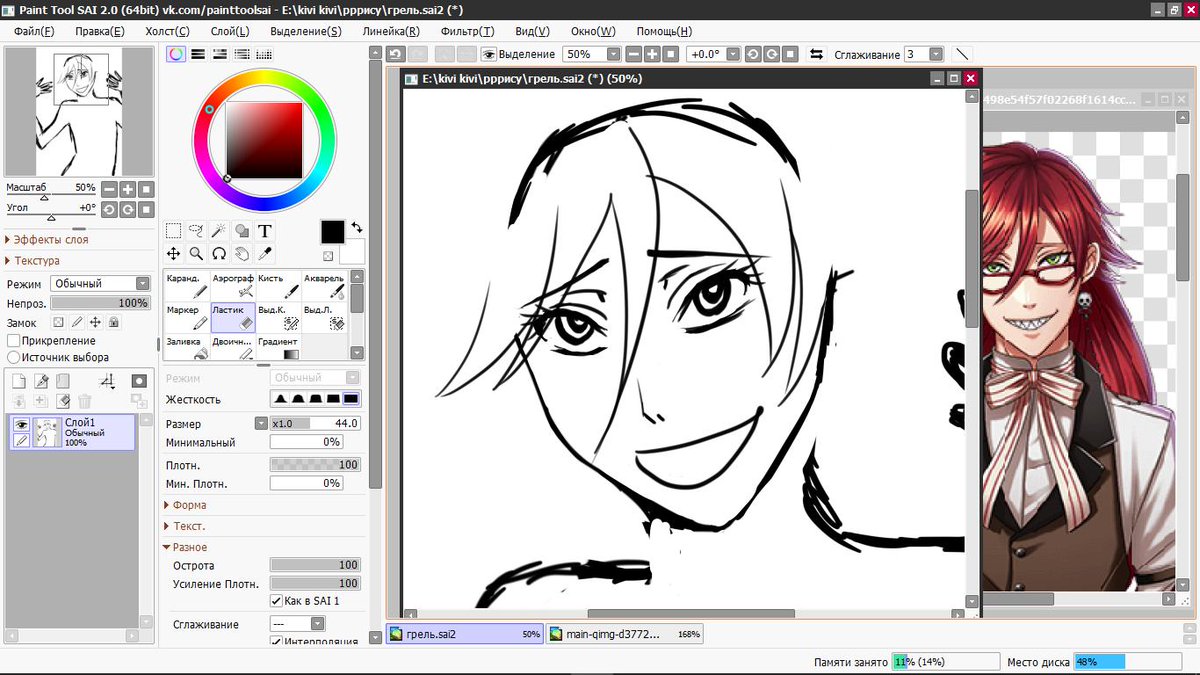Select the Выд.Л. selection eraser tool

[324, 317]
